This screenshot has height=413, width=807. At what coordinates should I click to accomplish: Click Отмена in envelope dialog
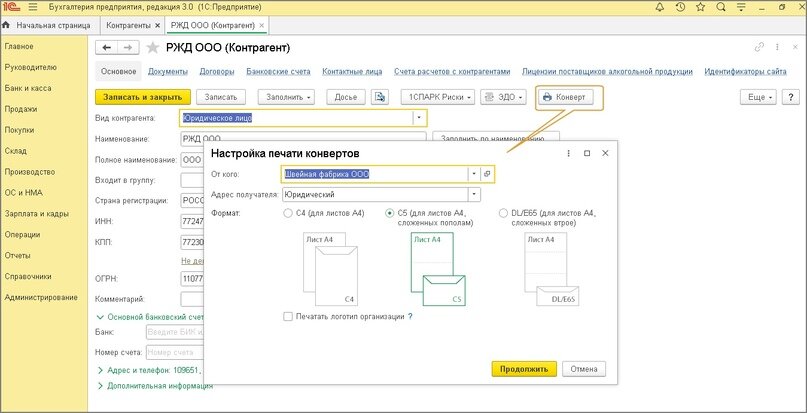pos(584,369)
